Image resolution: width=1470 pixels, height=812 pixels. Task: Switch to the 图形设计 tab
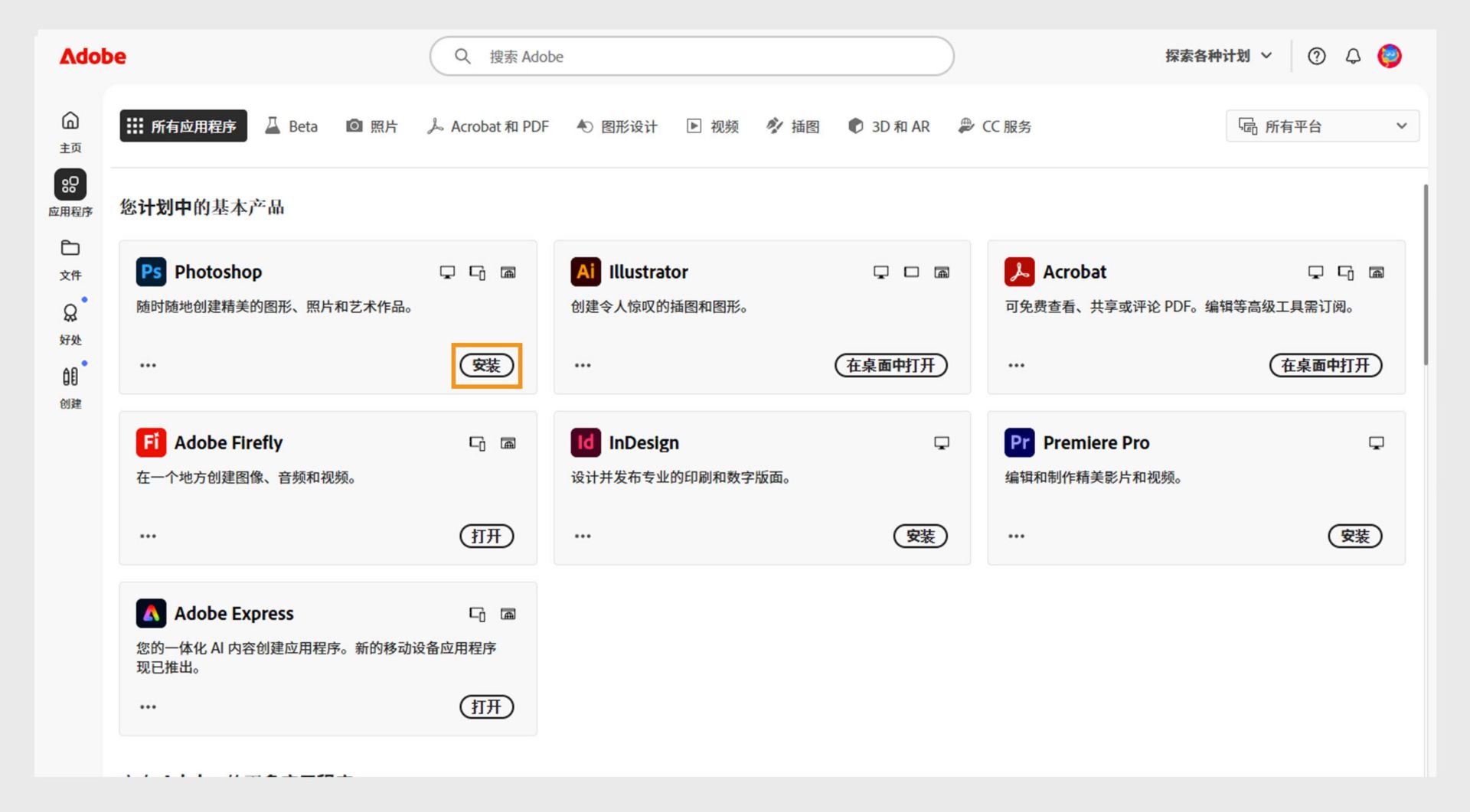617,126
